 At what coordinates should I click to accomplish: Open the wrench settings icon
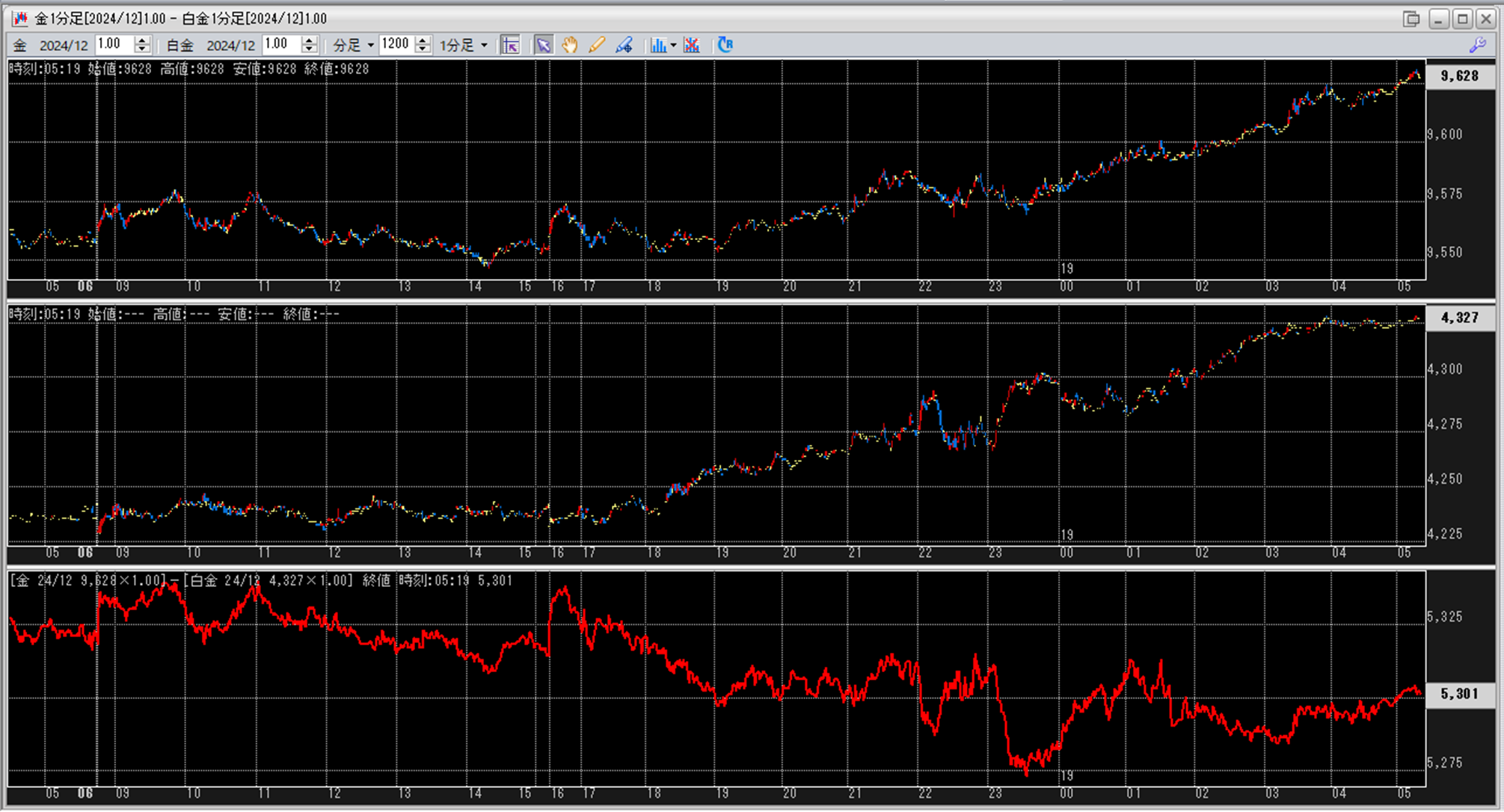coord(1477,45)
